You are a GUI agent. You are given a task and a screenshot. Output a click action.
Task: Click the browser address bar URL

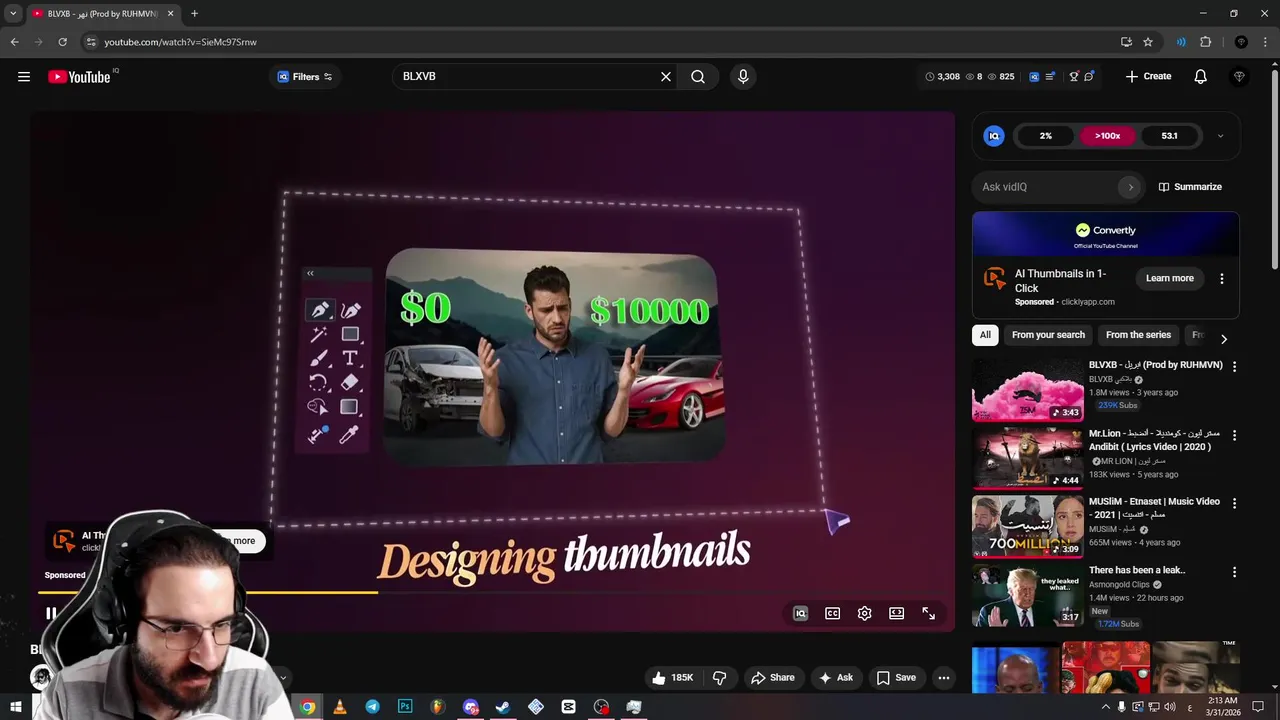181,42
